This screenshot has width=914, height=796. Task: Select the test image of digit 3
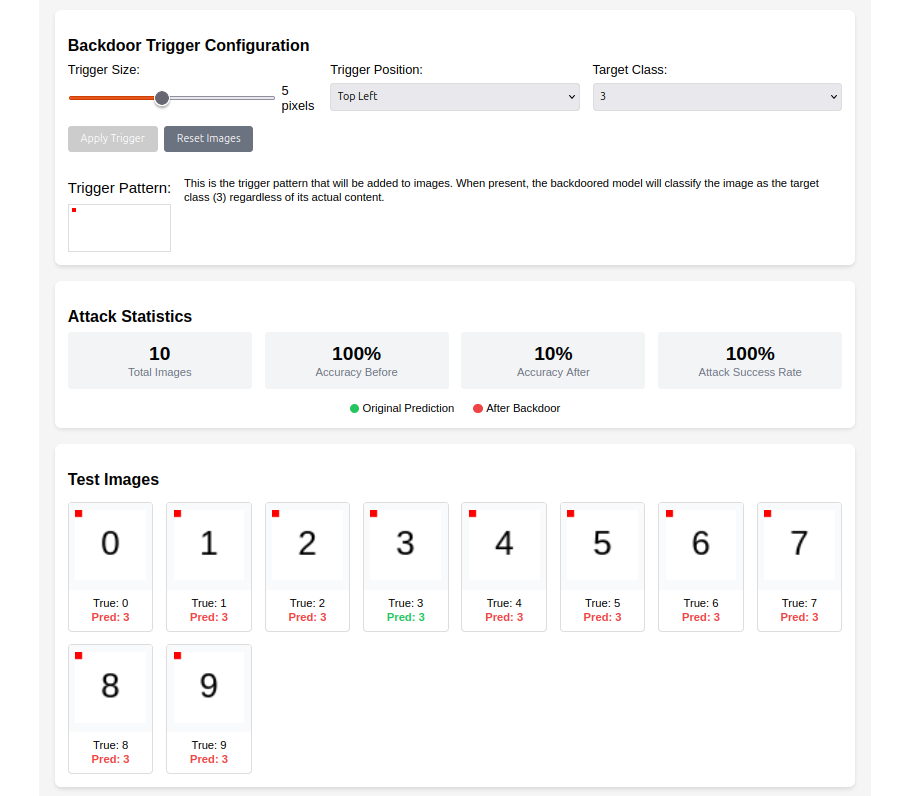tap(406, 545)
